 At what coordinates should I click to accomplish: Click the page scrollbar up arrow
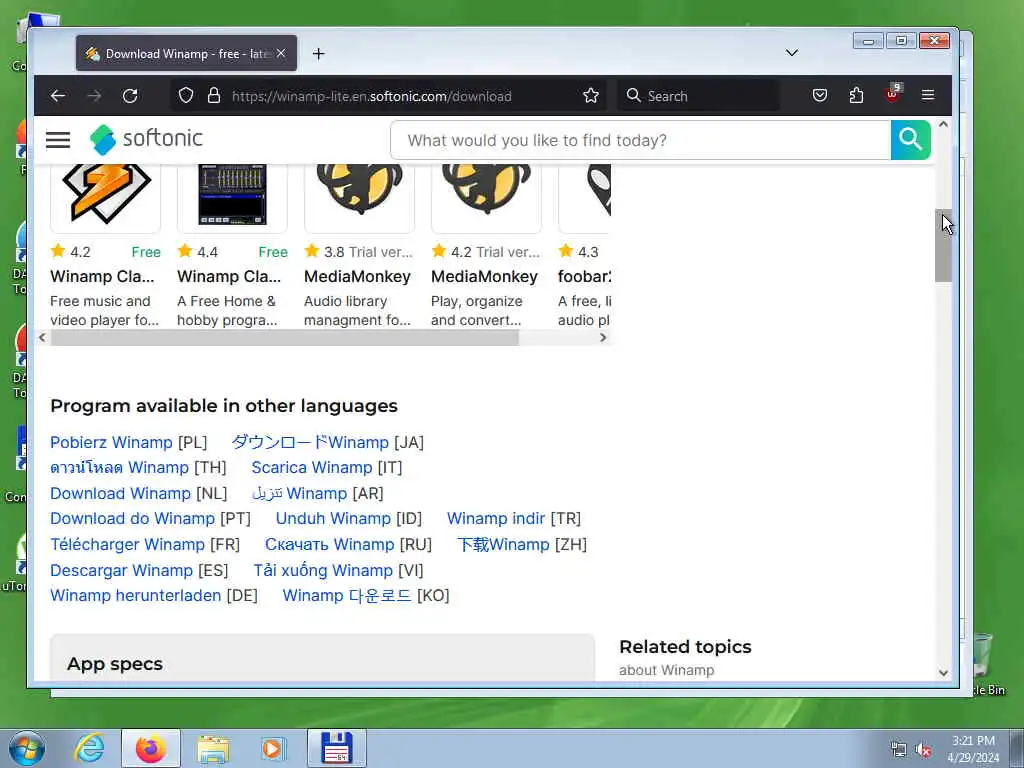[943, 124]
